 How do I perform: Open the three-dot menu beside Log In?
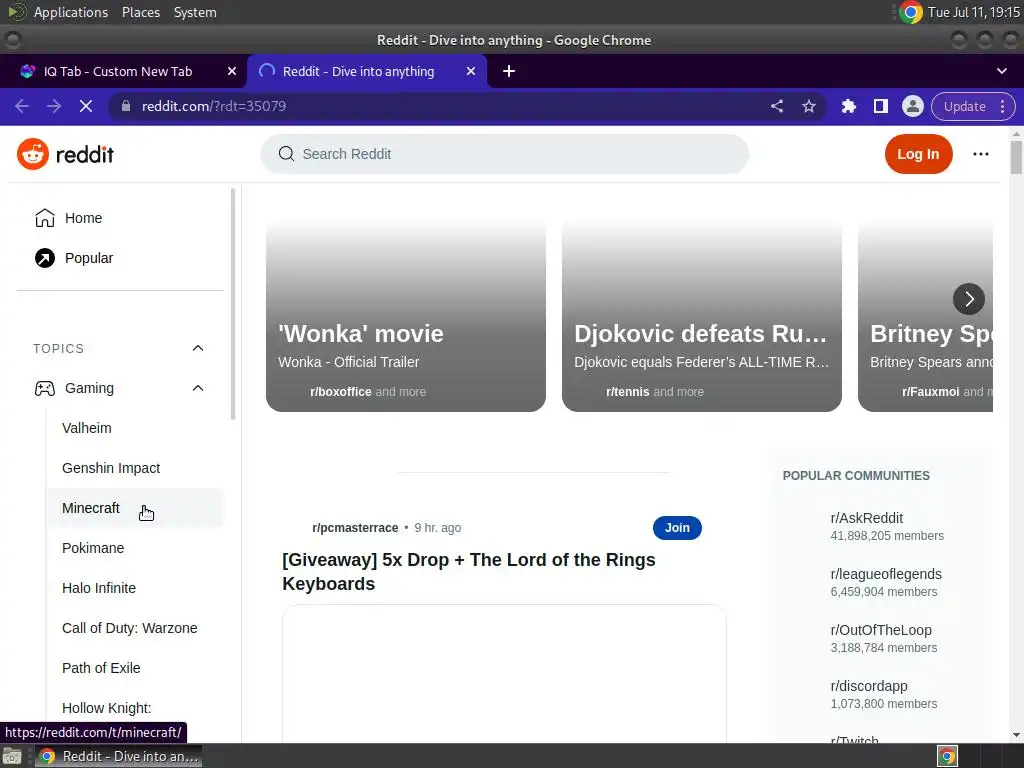[x=980, y=154]
